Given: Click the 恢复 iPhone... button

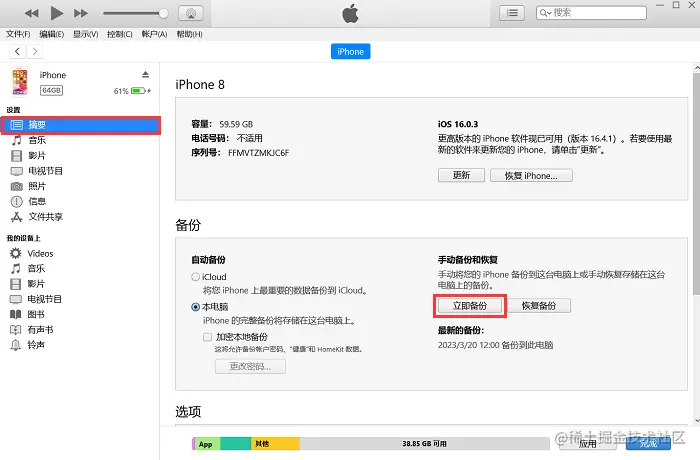Looking at the screenshot, I should [x=531, y=175].
